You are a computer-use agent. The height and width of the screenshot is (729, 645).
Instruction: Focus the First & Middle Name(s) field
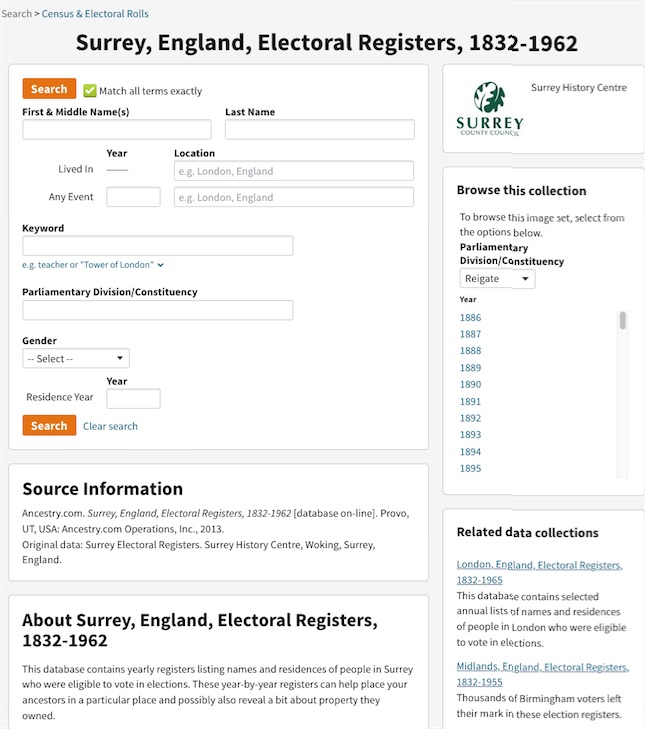pyautogui.click(x=117, y=129)
